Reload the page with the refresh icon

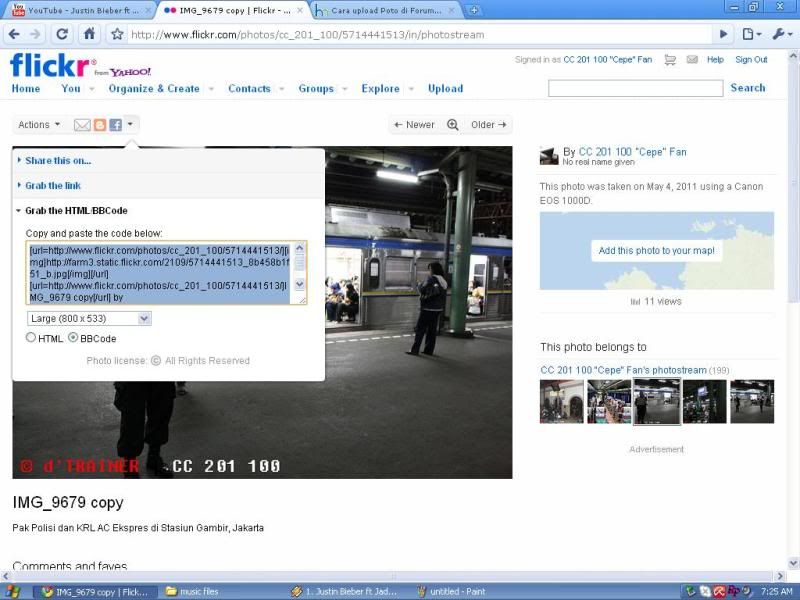(x=62, y=34)
